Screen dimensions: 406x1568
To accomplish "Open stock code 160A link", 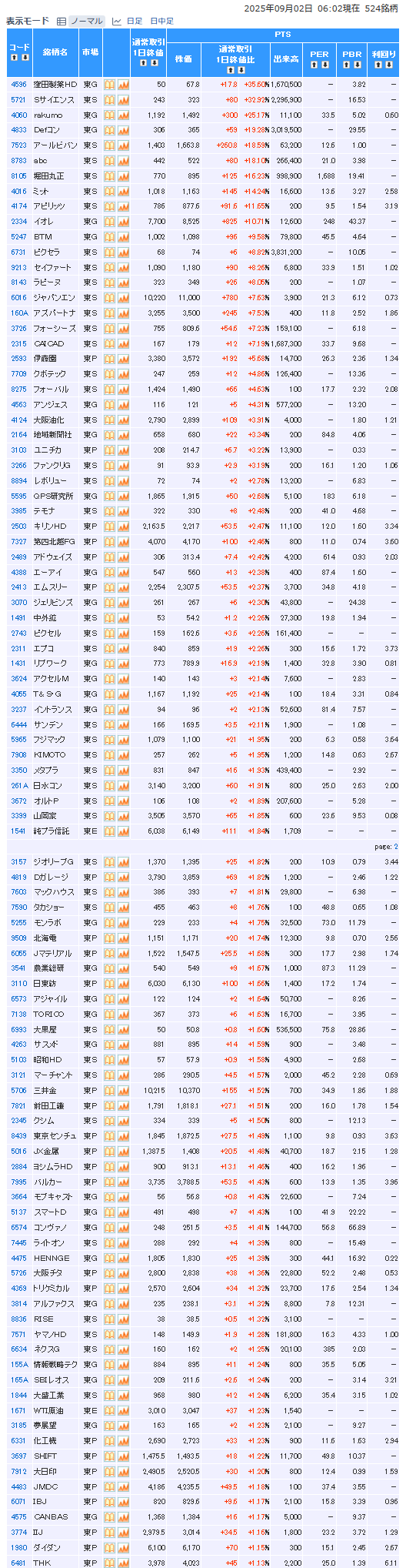I will click(x=19, y=313).
